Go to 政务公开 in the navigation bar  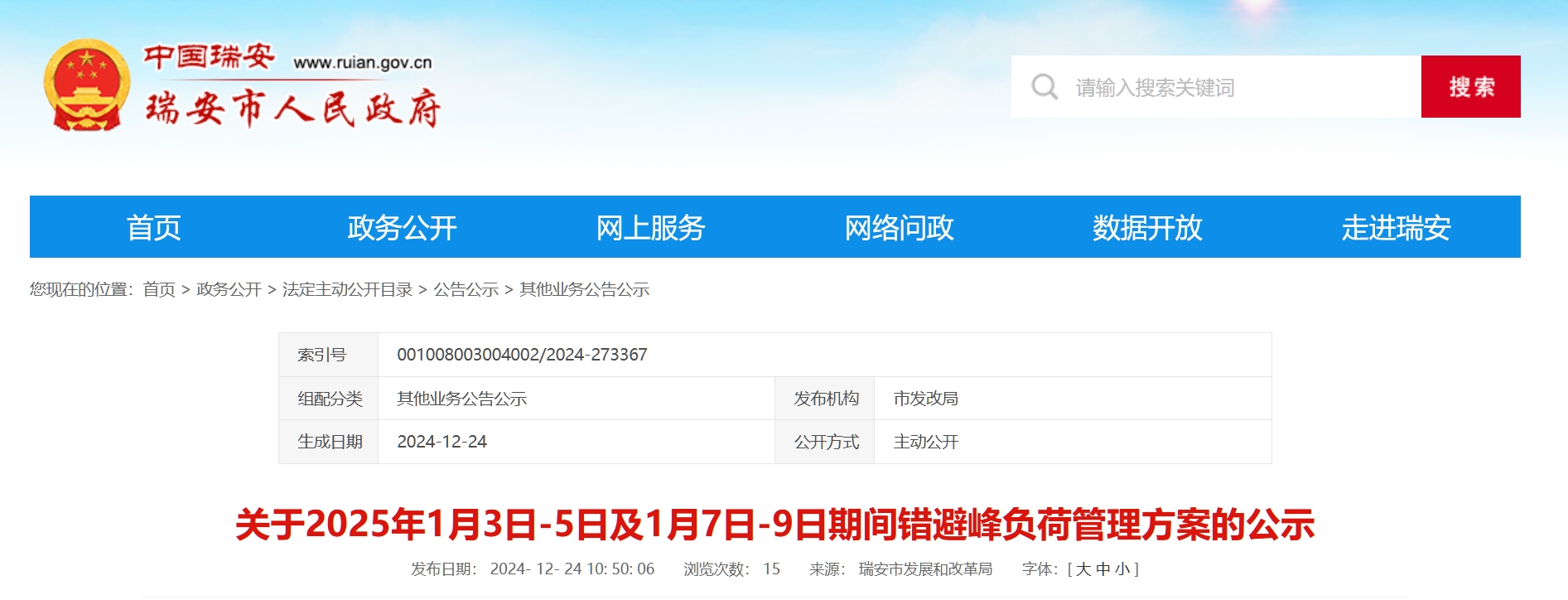402,228
